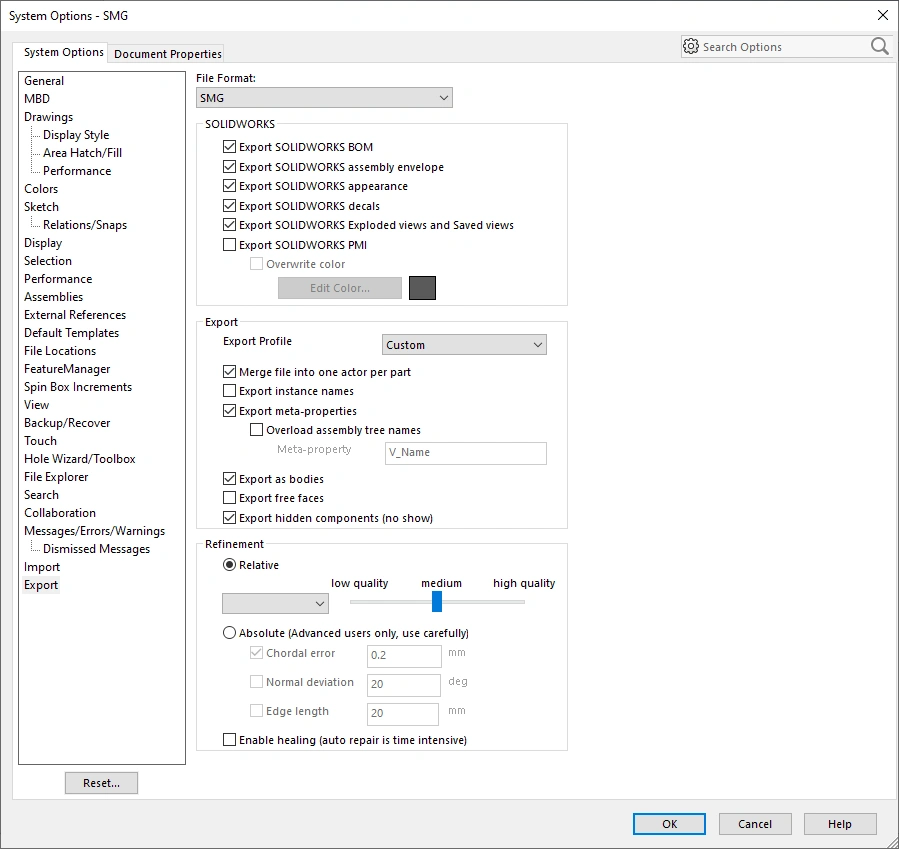Select Performance under Drawings

[77, 171]
